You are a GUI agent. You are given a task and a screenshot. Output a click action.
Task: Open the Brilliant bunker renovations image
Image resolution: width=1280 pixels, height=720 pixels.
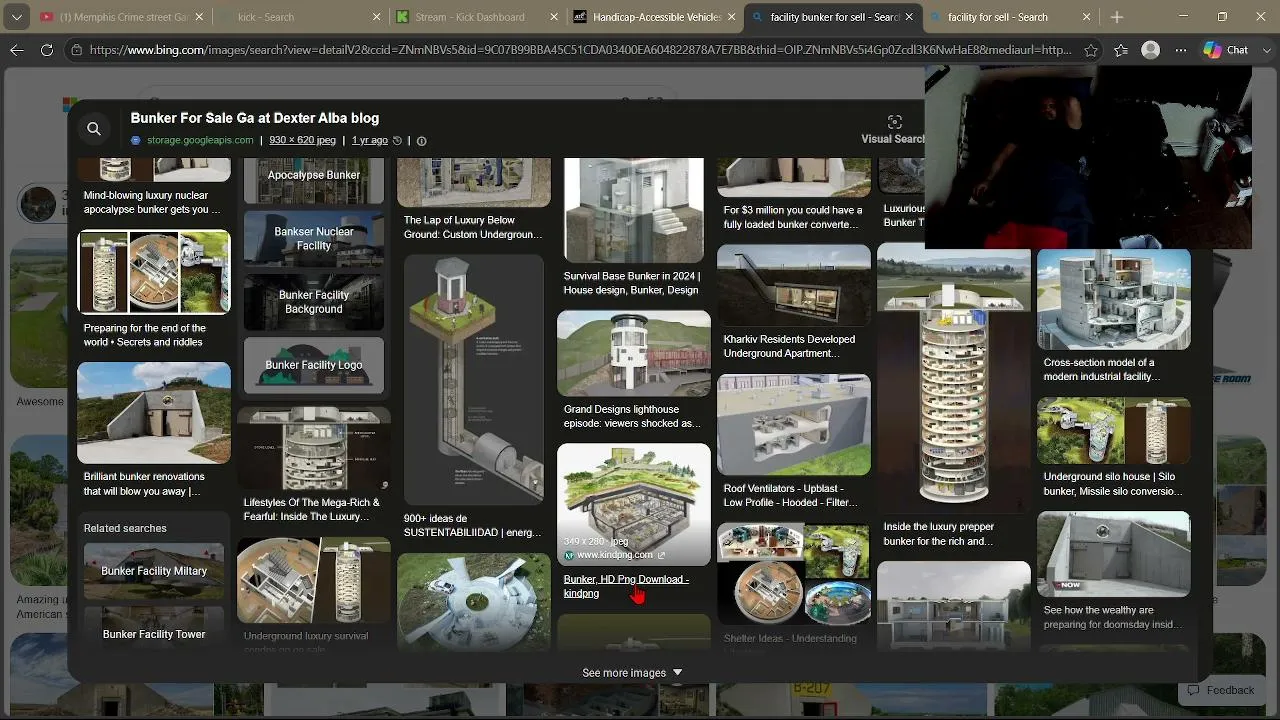(x=154, y=413)
